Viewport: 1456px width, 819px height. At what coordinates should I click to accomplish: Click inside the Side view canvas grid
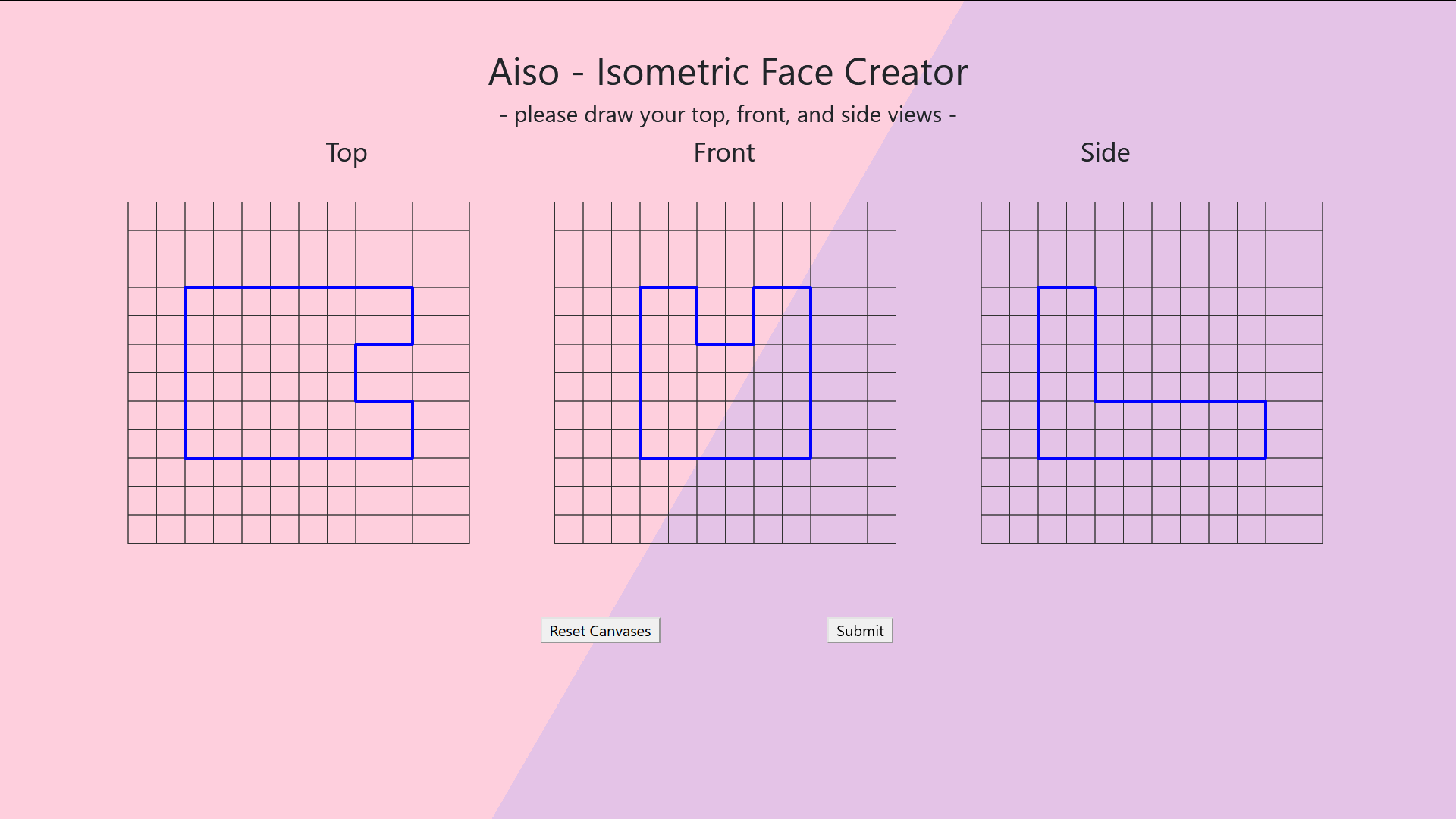point(1152,372)
